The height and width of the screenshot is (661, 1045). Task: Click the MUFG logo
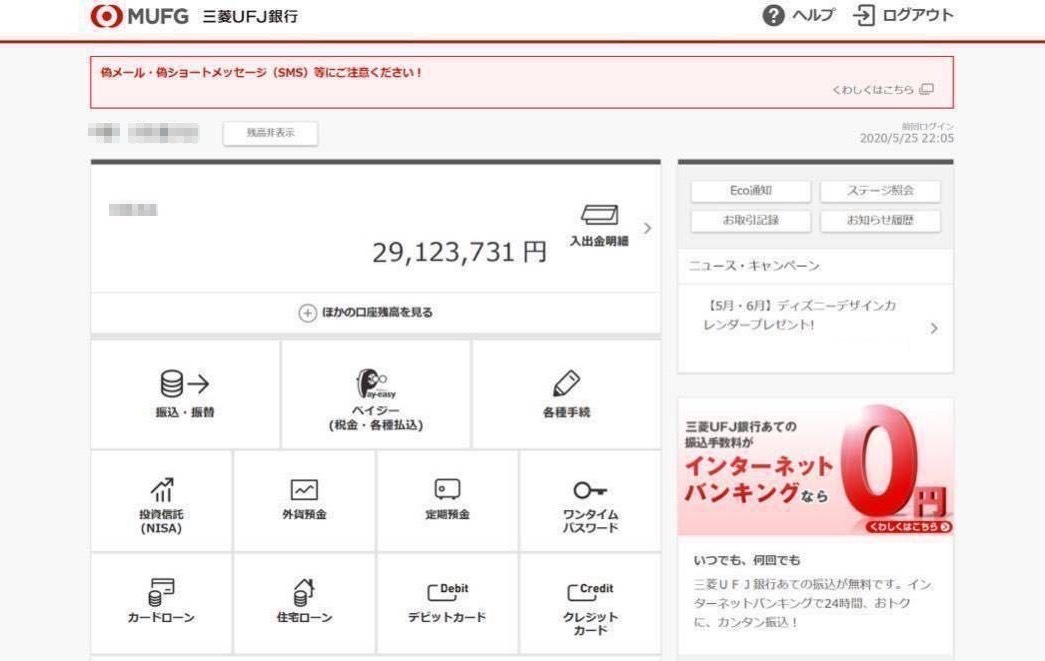[x=140, y=15]
